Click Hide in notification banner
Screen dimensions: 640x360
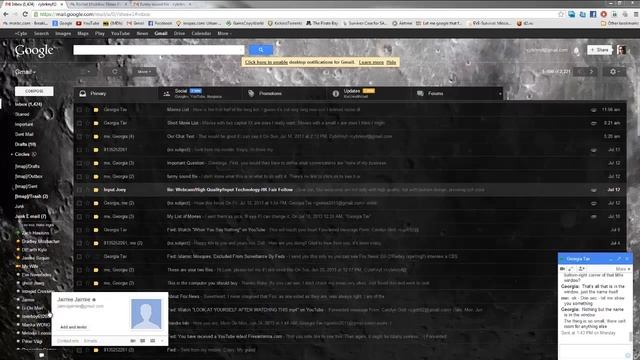(391, 62)
